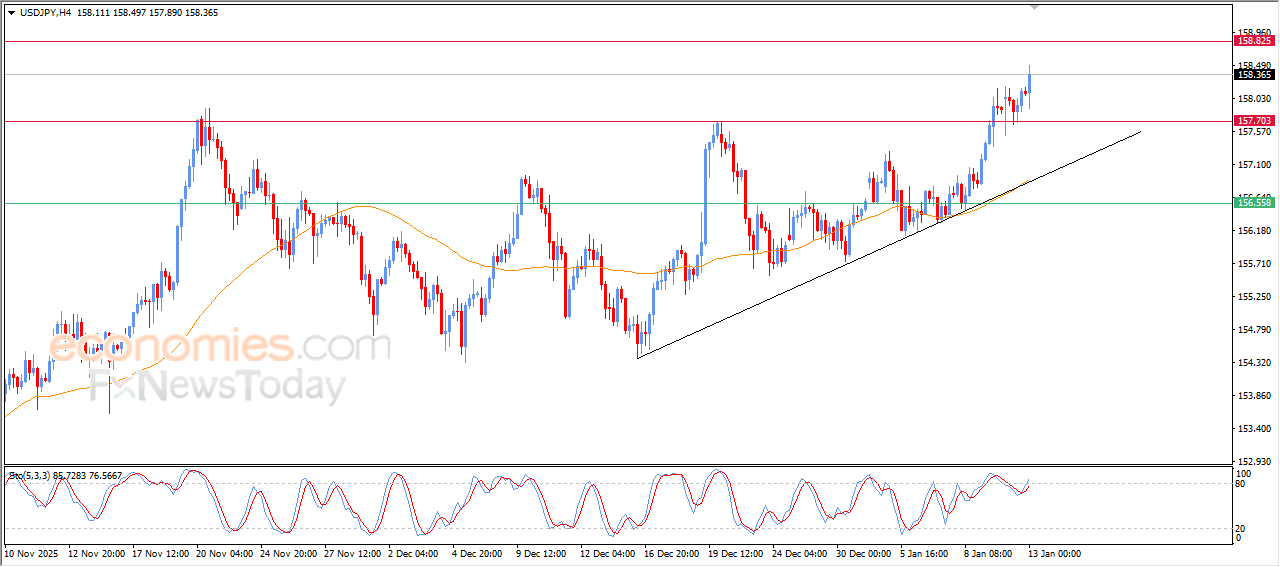The height and width of the screenshot is (567, 1280).
Task: Open the dropdown arrow beside USDJPY,H4
Action: coord(11,13)
